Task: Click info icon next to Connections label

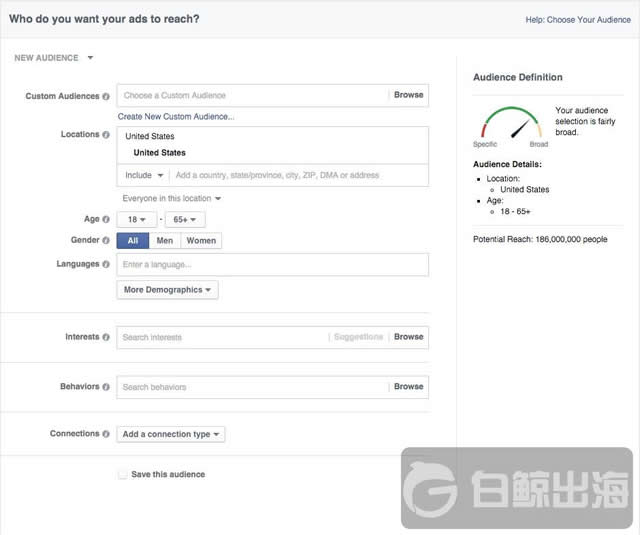Action: click(x=107, y=434)
